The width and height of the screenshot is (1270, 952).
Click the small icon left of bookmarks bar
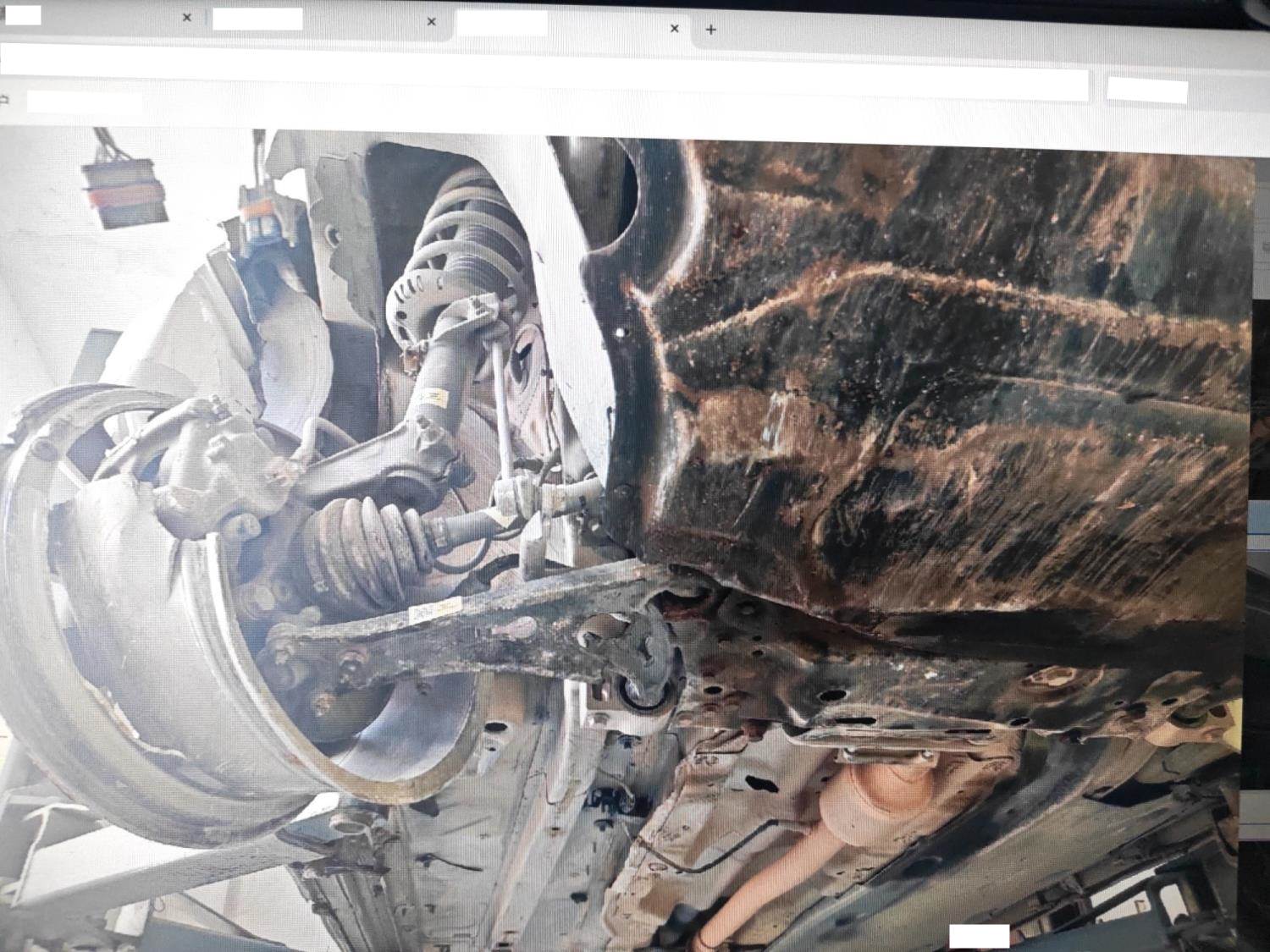[x=4, y=100]
